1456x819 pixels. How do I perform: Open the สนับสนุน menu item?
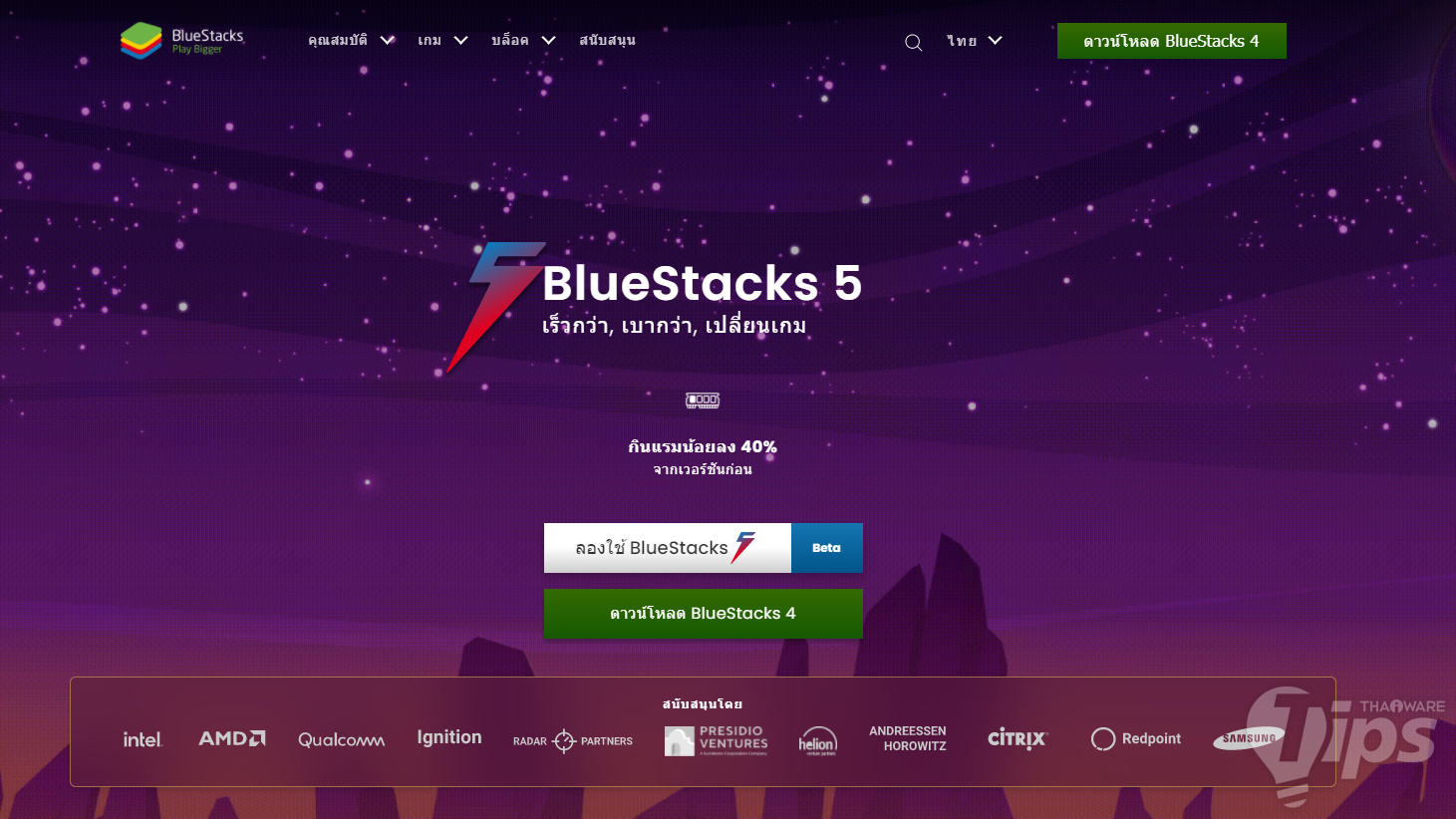pyautogui.click(x=607, y=41)
